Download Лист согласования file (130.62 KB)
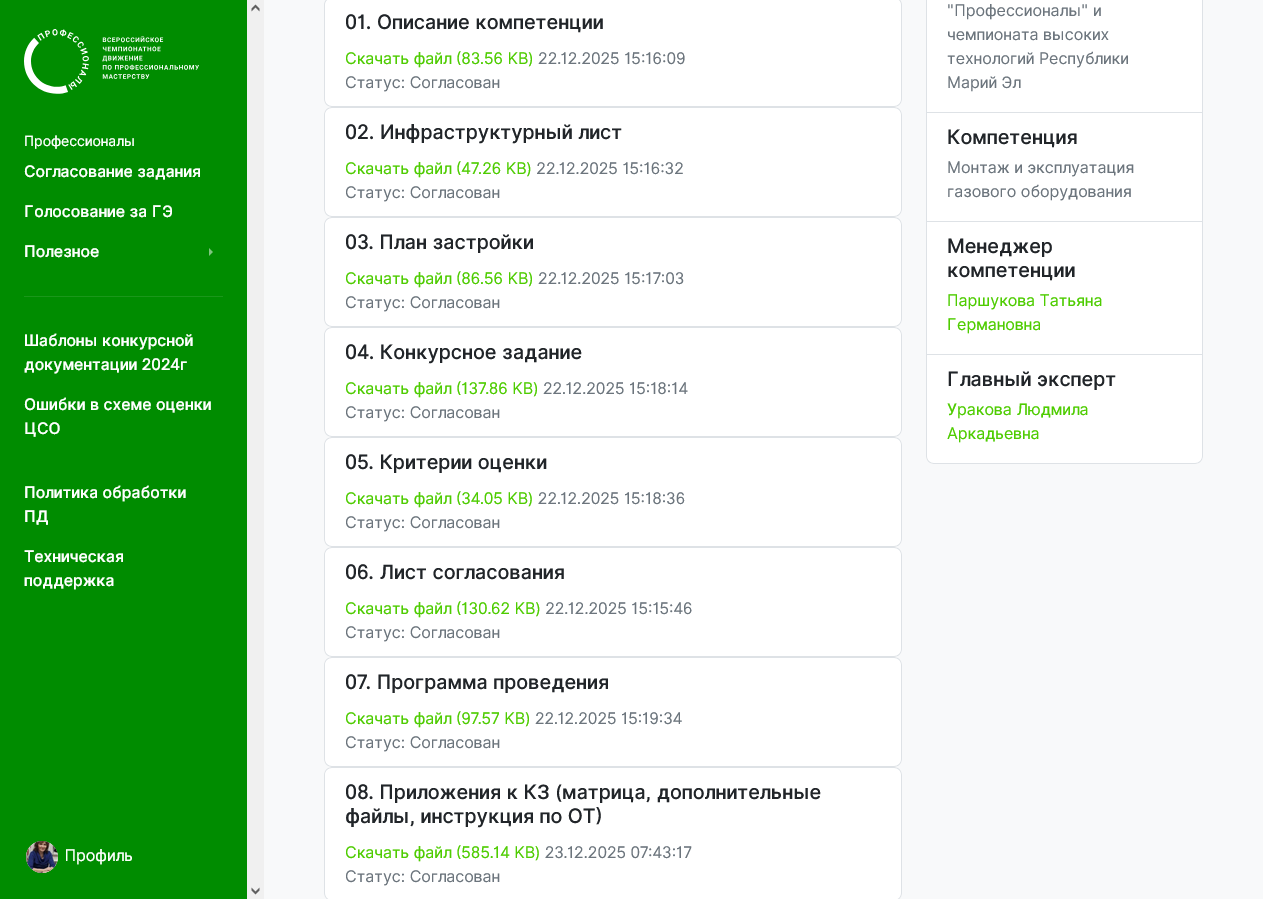The height and width of the screenshot is (899, 1263). (x=442, y=608)
